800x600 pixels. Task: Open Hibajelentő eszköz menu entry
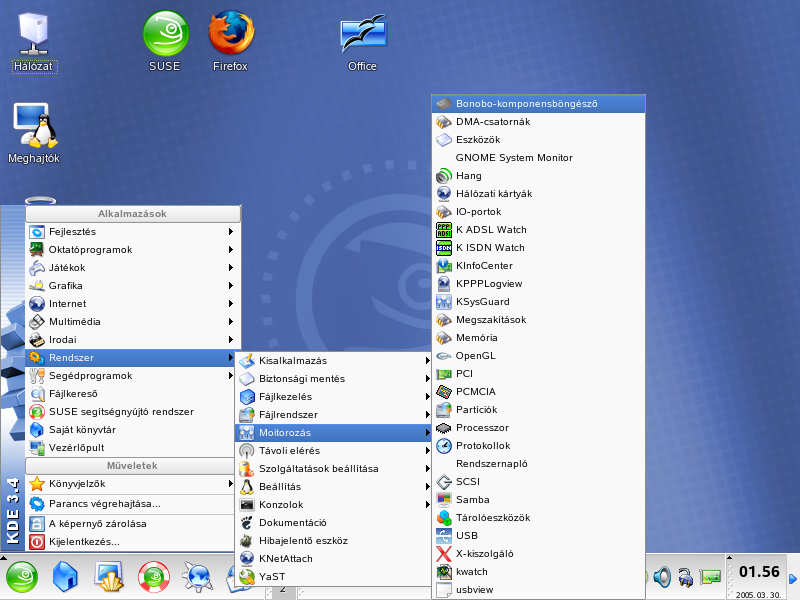[x=333, y=541]
